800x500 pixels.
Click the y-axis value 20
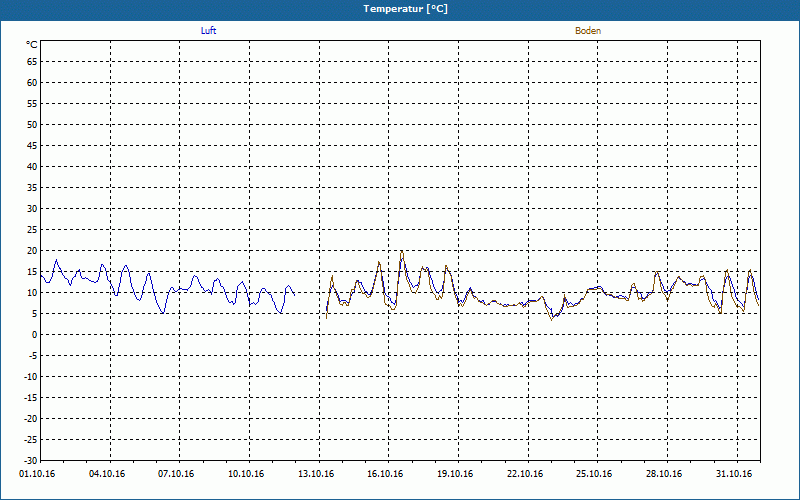(x=32, y=251)
